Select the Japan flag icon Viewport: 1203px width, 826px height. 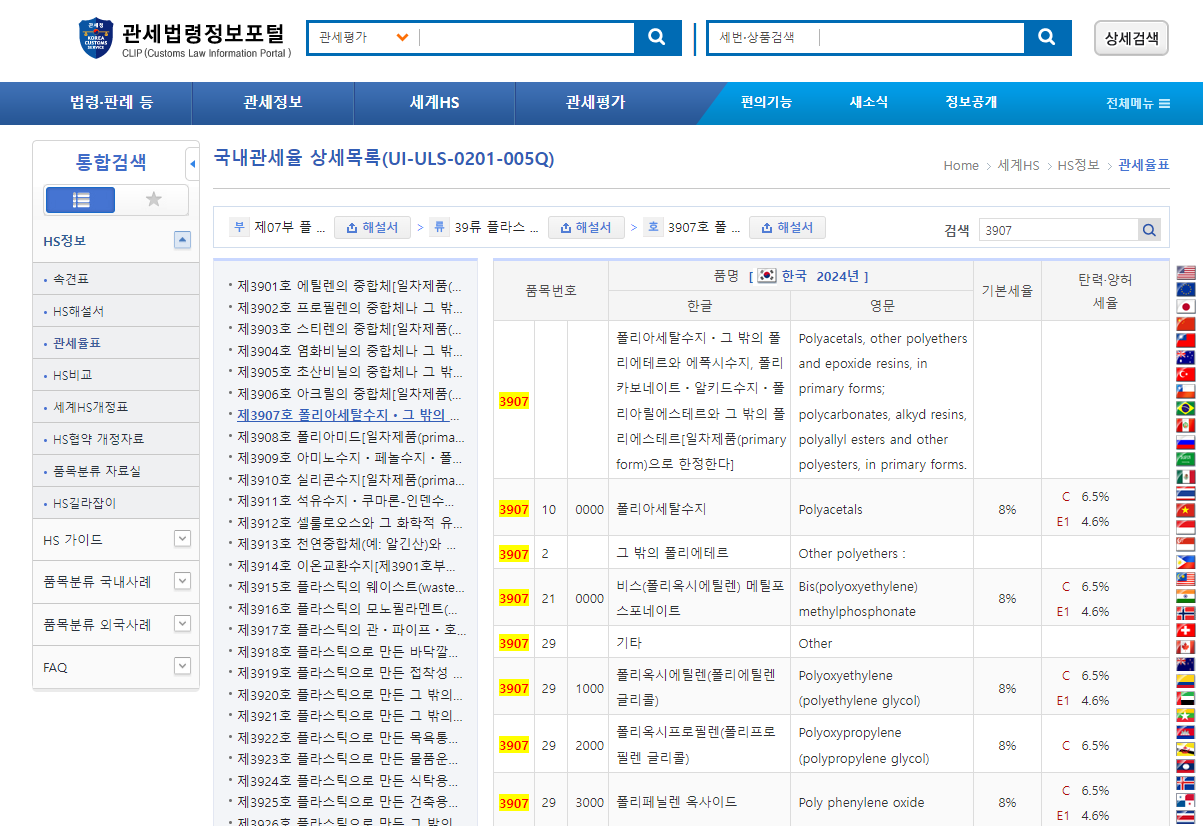[1186, 306]
